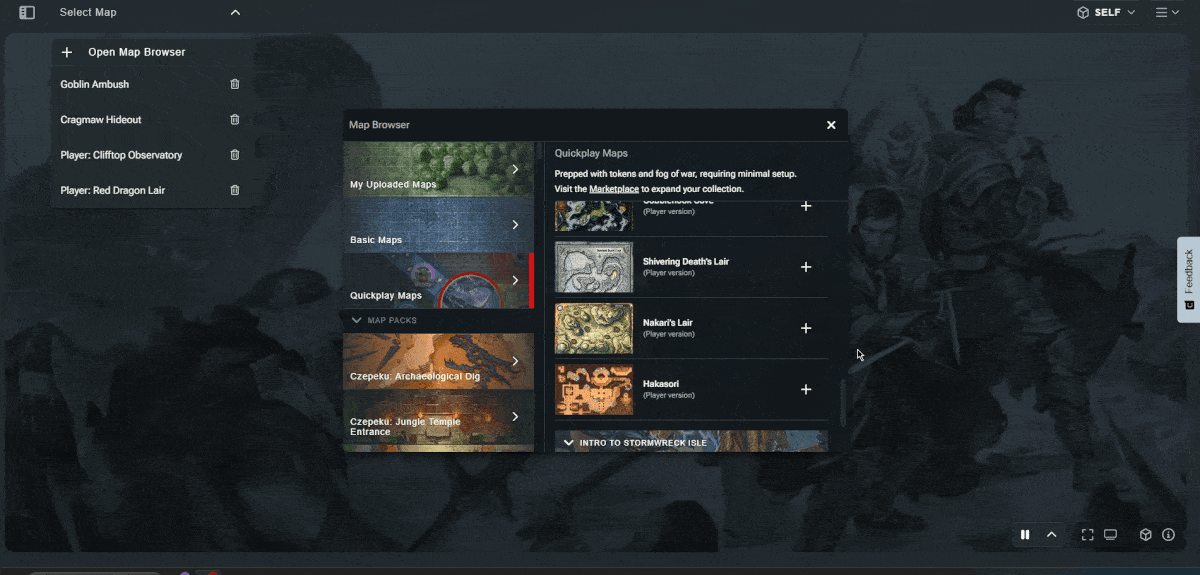Follow the Marketplace link
The width and height of the screenshot is (1200, 575).
click(614, 189)
